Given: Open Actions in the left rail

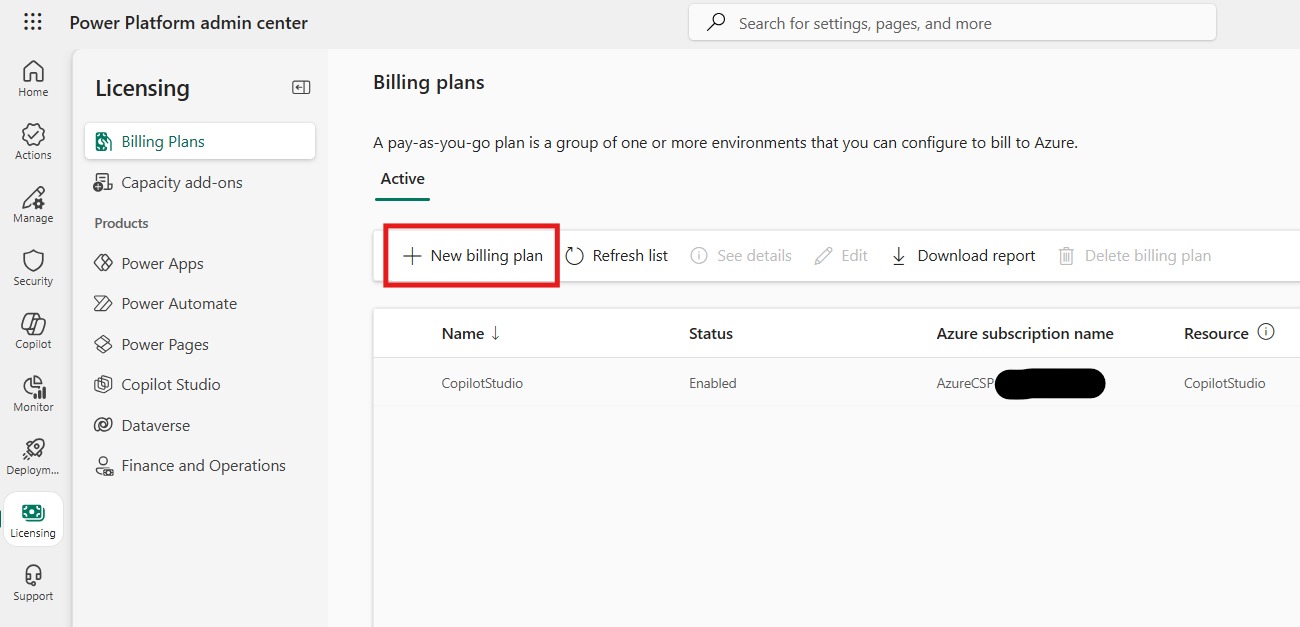Looking at the screenshot, I should coord(33,142).
